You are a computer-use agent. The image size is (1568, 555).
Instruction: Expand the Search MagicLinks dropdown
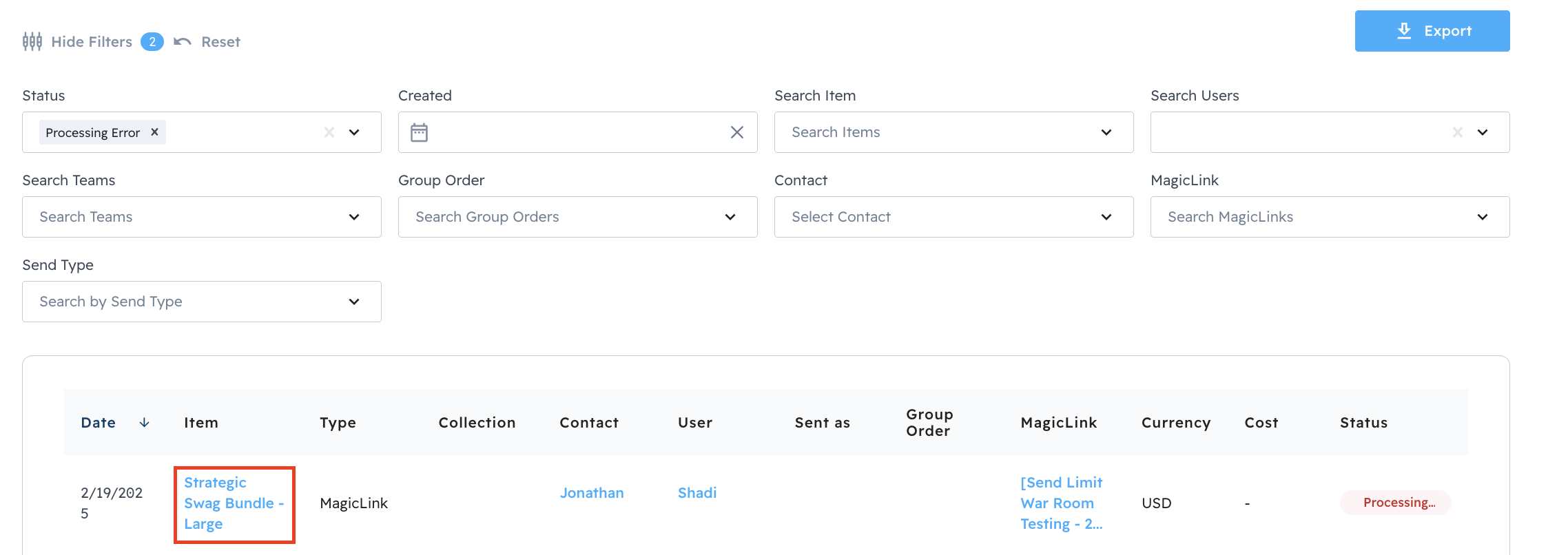(x=1482, y=217)
